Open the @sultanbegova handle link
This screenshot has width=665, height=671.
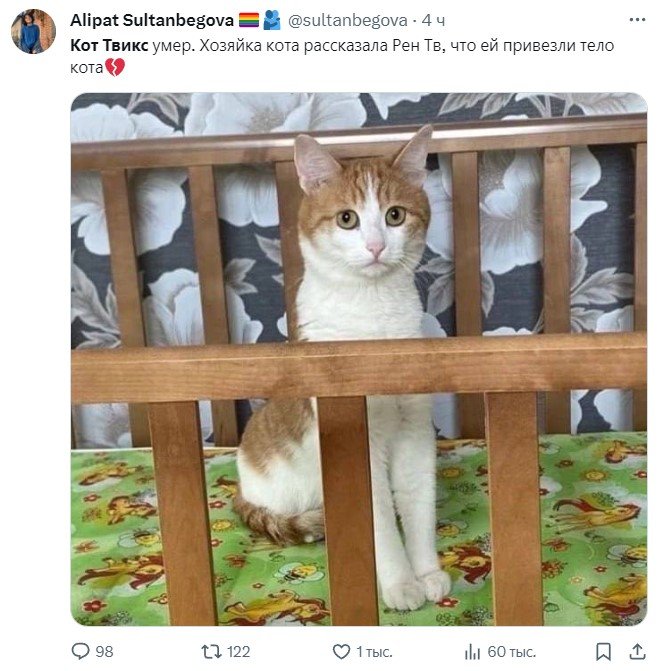pos(347,20)
